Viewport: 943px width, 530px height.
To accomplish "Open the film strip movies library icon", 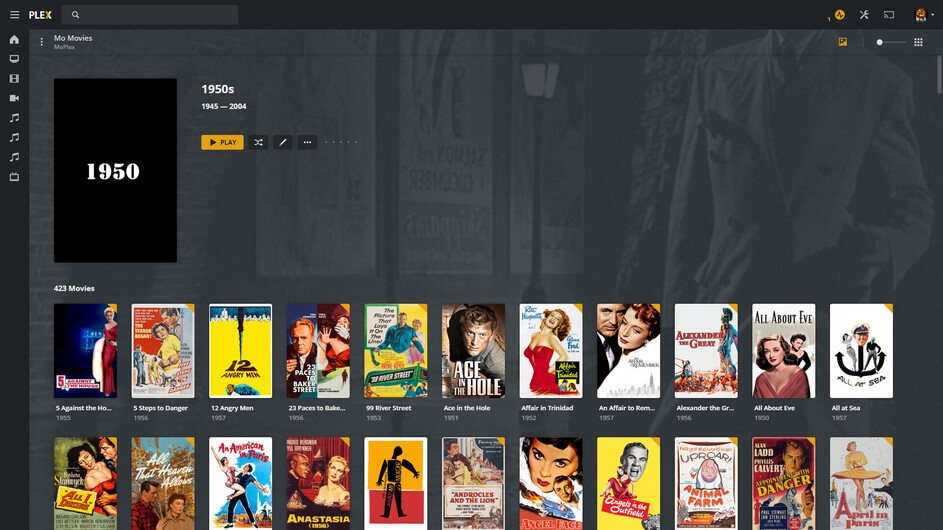I will (x=14, y=79).
